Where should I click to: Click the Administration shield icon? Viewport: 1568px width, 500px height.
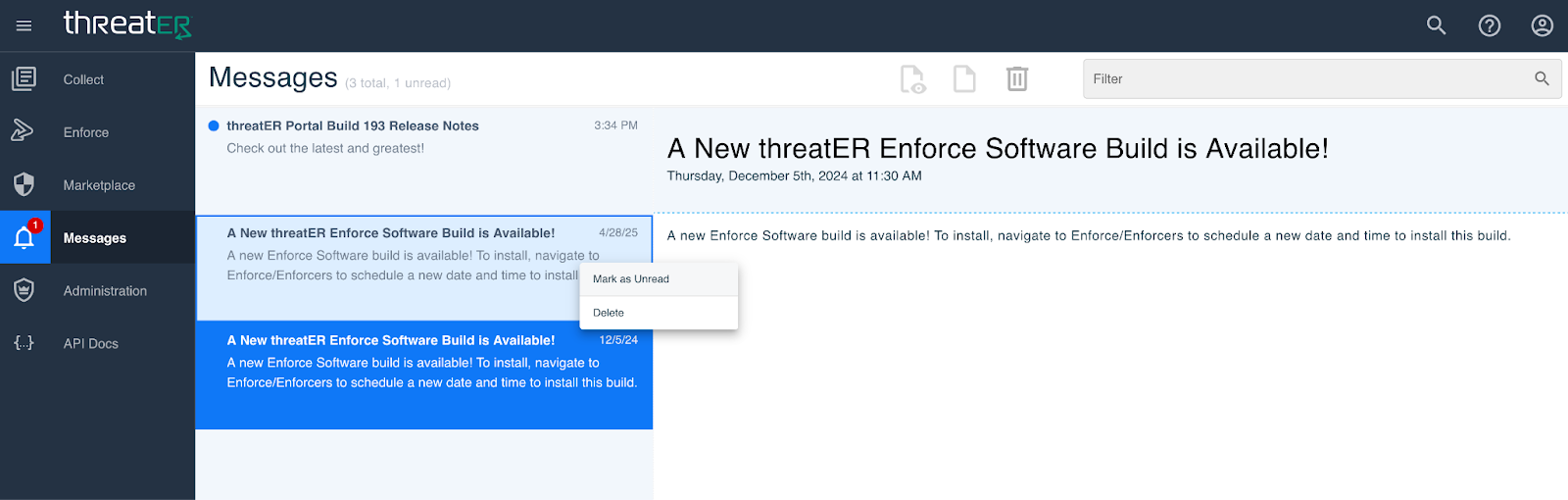coord(24,290)
